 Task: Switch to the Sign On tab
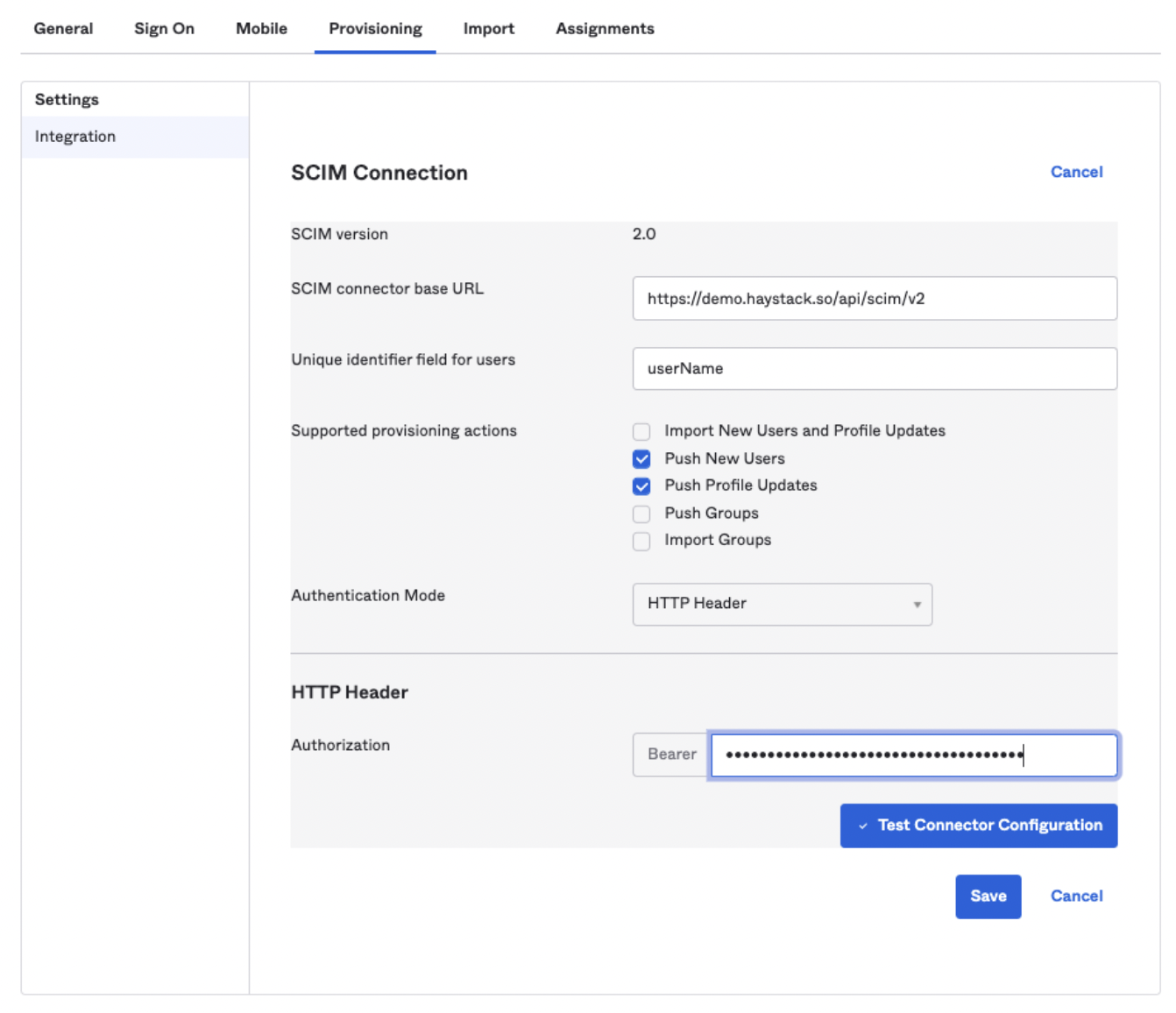coord(164,29)
